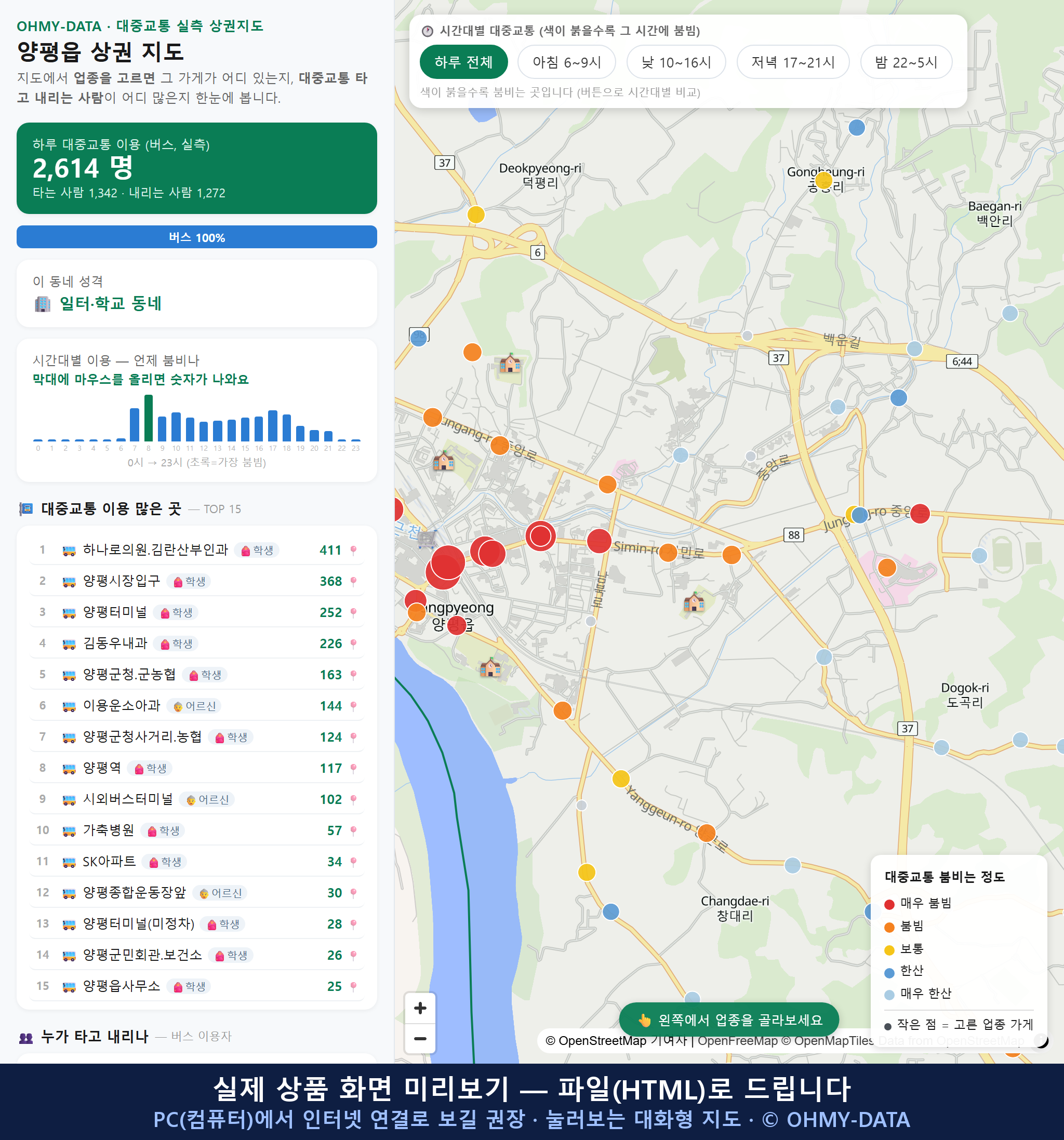The width and height of the screenshot is (1064, 1140).
Task: Click the pin icon for 양평터미널 252 row
Action: click(353, 612)
